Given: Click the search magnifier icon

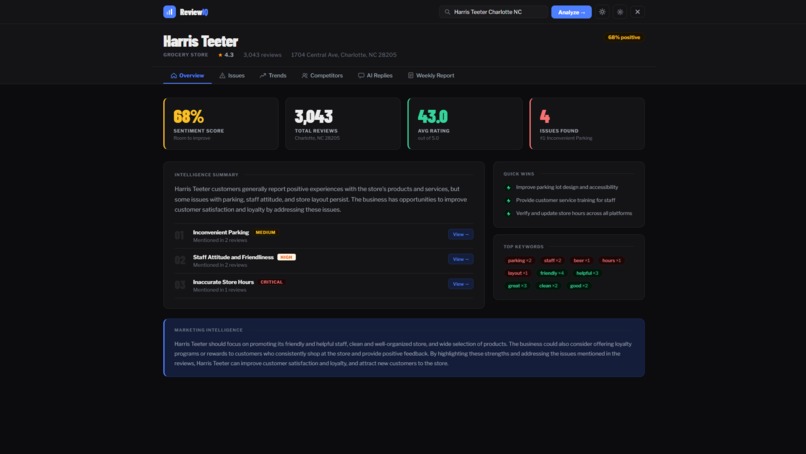Looking at the screenshot, I should click(447, 12).
